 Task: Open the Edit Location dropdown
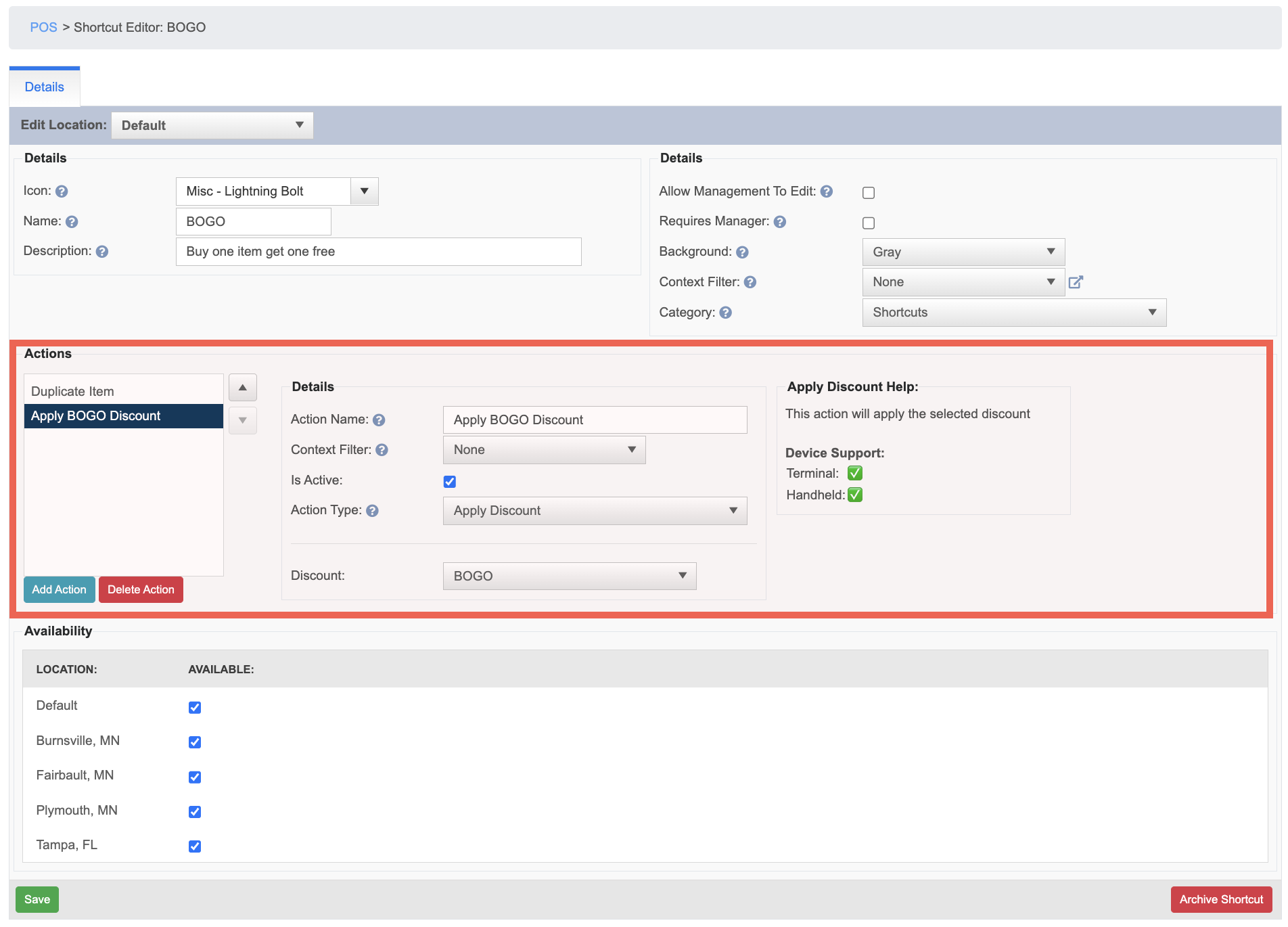[212, 125]
